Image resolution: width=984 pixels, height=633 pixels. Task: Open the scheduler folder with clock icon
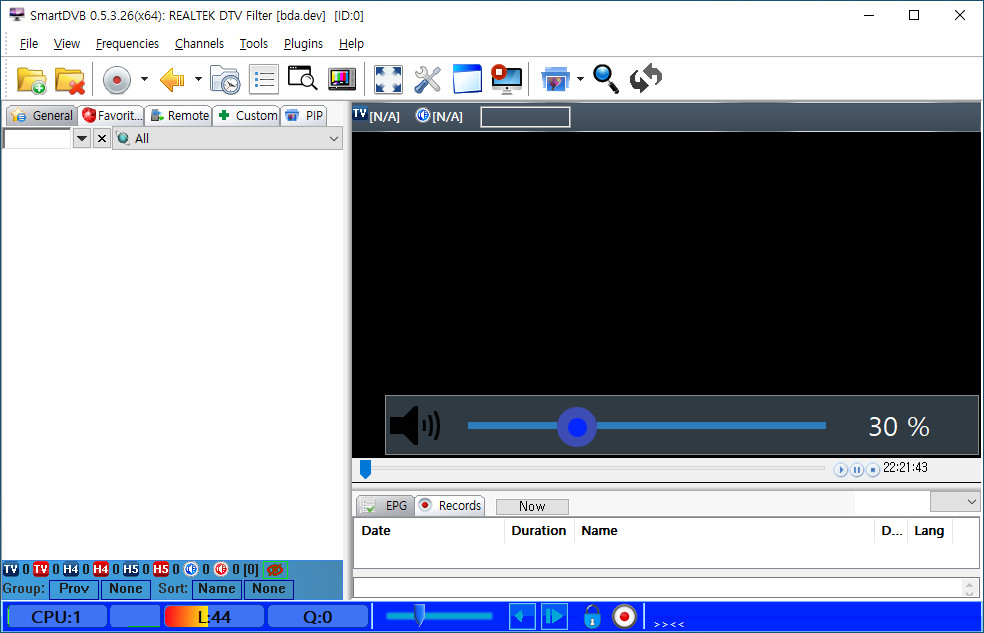pos(225,80)
